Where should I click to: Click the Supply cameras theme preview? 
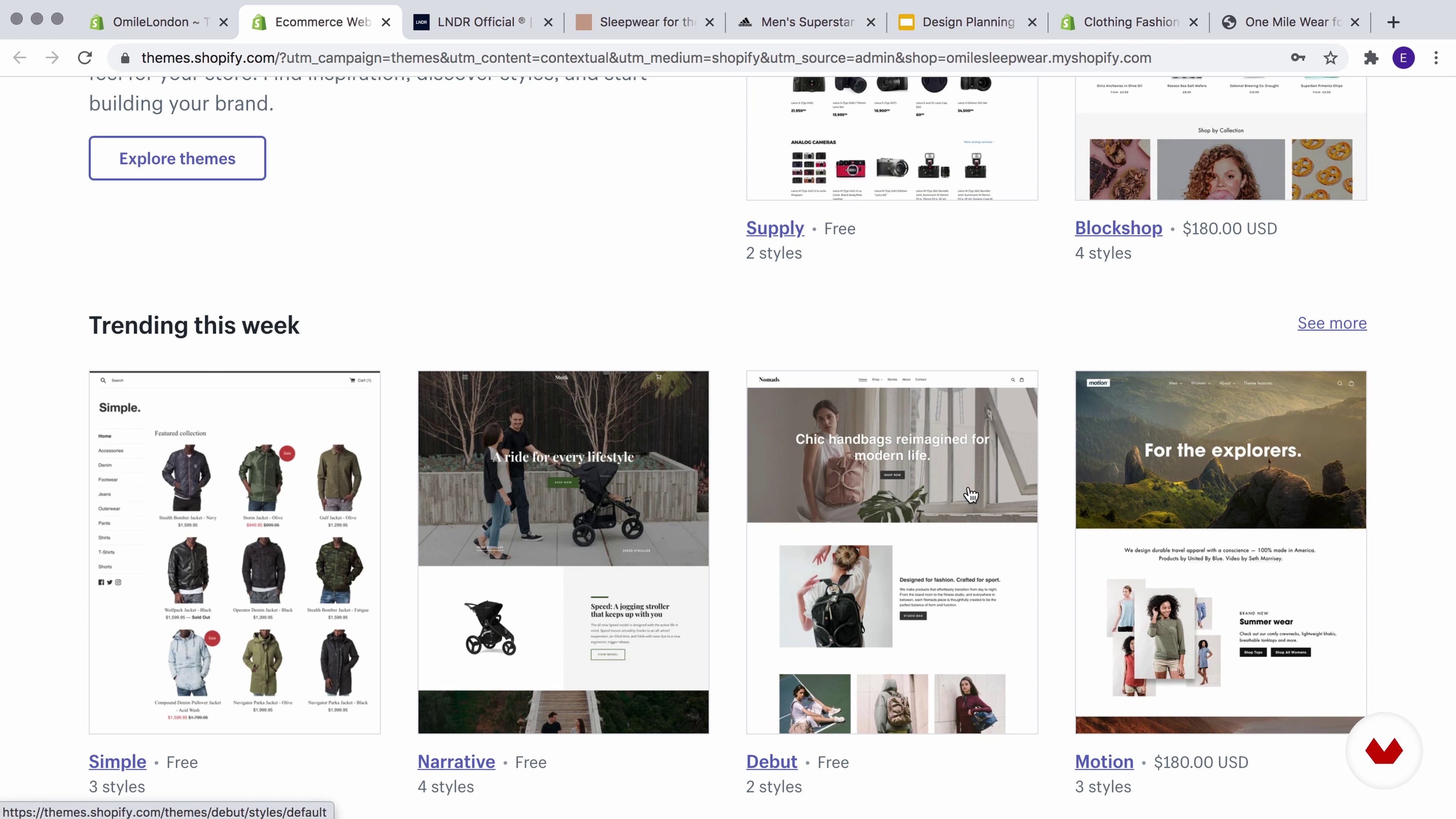click(x=892, y=138)
